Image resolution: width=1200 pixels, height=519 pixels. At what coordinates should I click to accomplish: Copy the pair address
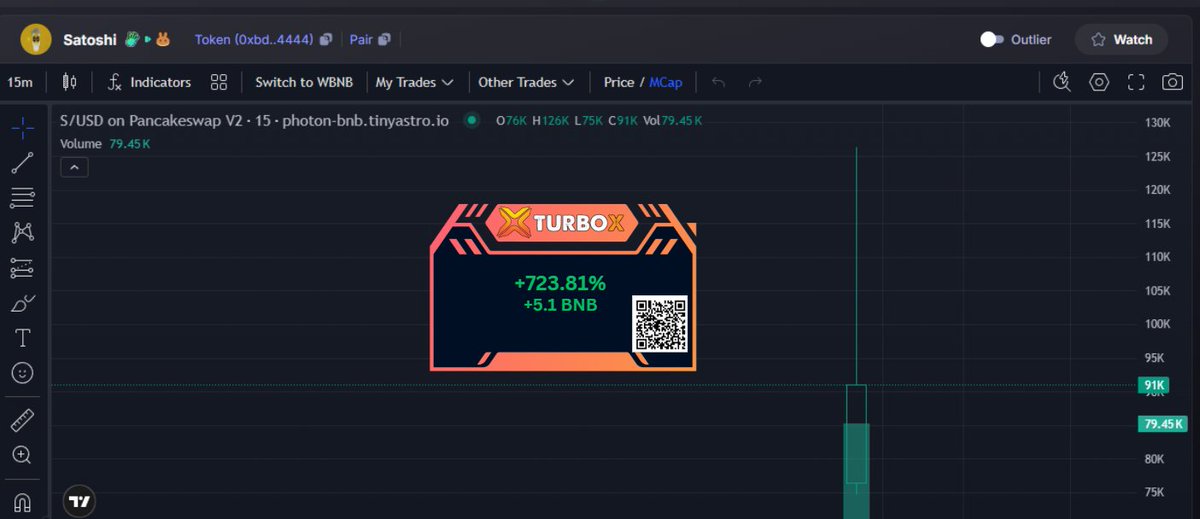tap(385, 40)
